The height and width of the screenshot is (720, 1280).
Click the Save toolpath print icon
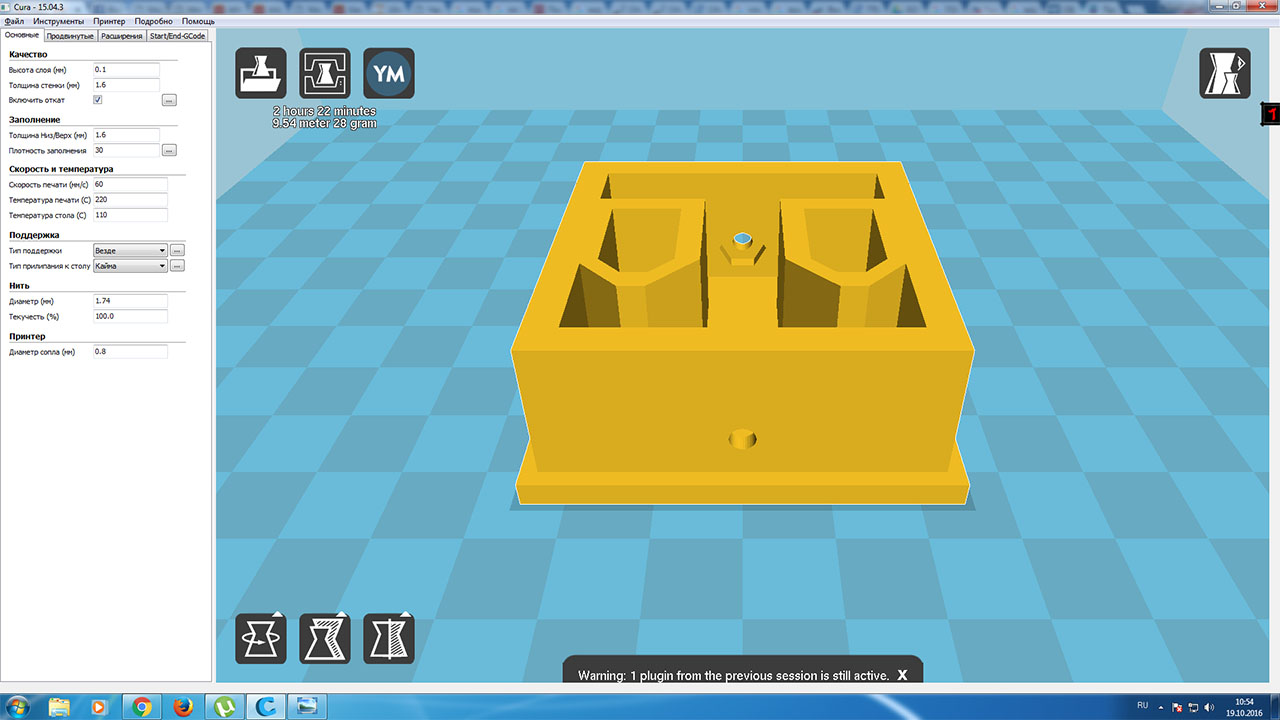(x=325, y=73)
